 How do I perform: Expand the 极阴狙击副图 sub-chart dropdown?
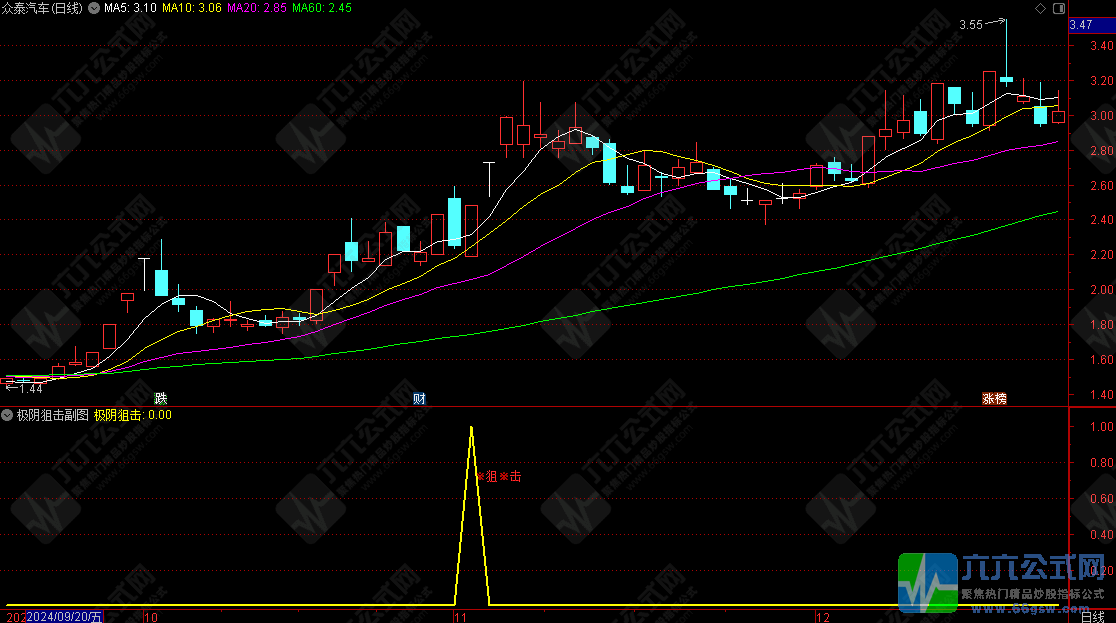click(8, 414)
